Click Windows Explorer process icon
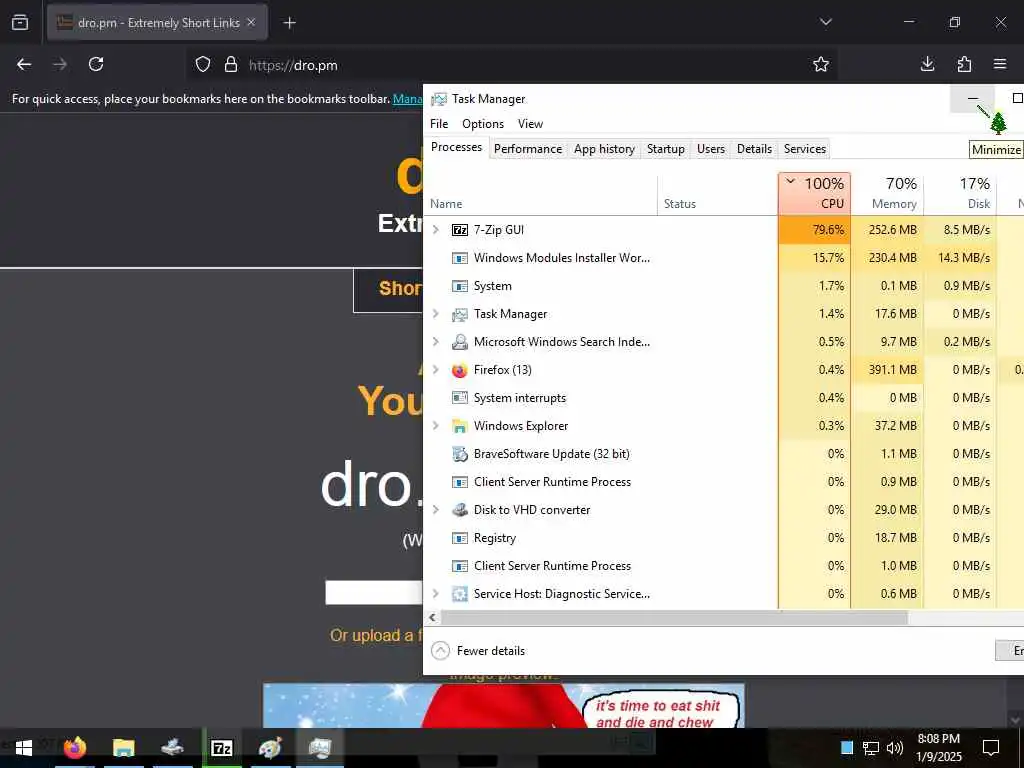The image size is (1024, 768). pyautogui.click(x=460, y=426)
